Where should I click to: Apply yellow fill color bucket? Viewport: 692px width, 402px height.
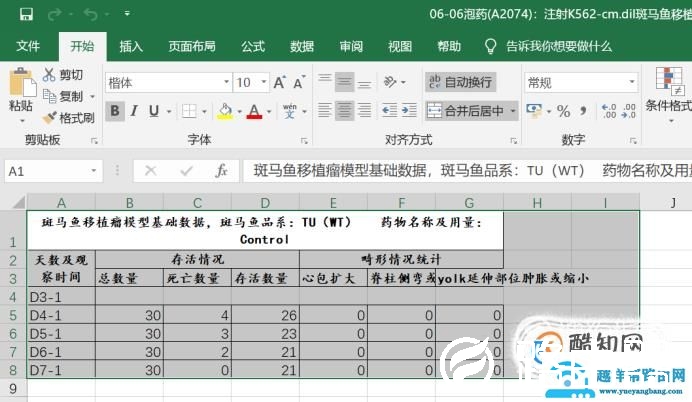point(225,111)
